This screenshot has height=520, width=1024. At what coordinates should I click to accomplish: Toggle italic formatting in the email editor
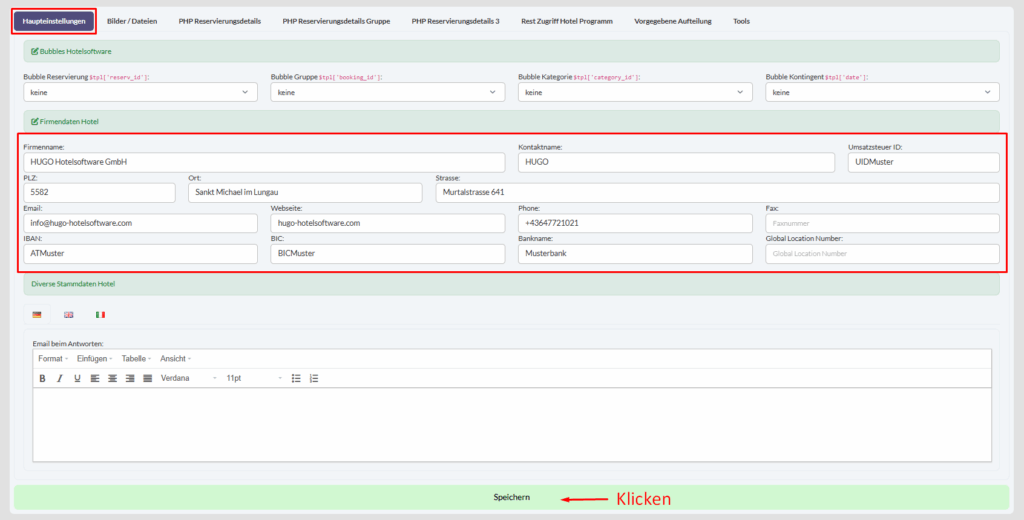point(60,378)
